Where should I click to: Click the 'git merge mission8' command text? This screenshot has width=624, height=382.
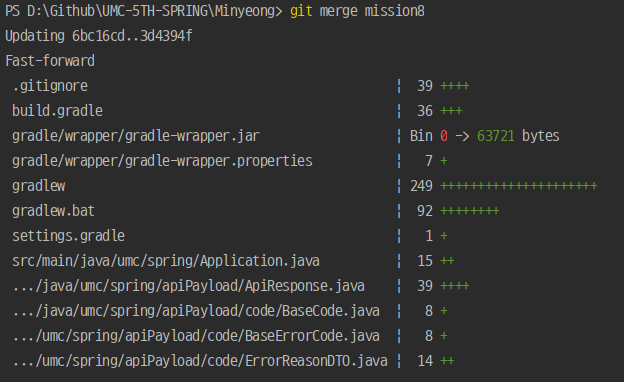[357, 11]
